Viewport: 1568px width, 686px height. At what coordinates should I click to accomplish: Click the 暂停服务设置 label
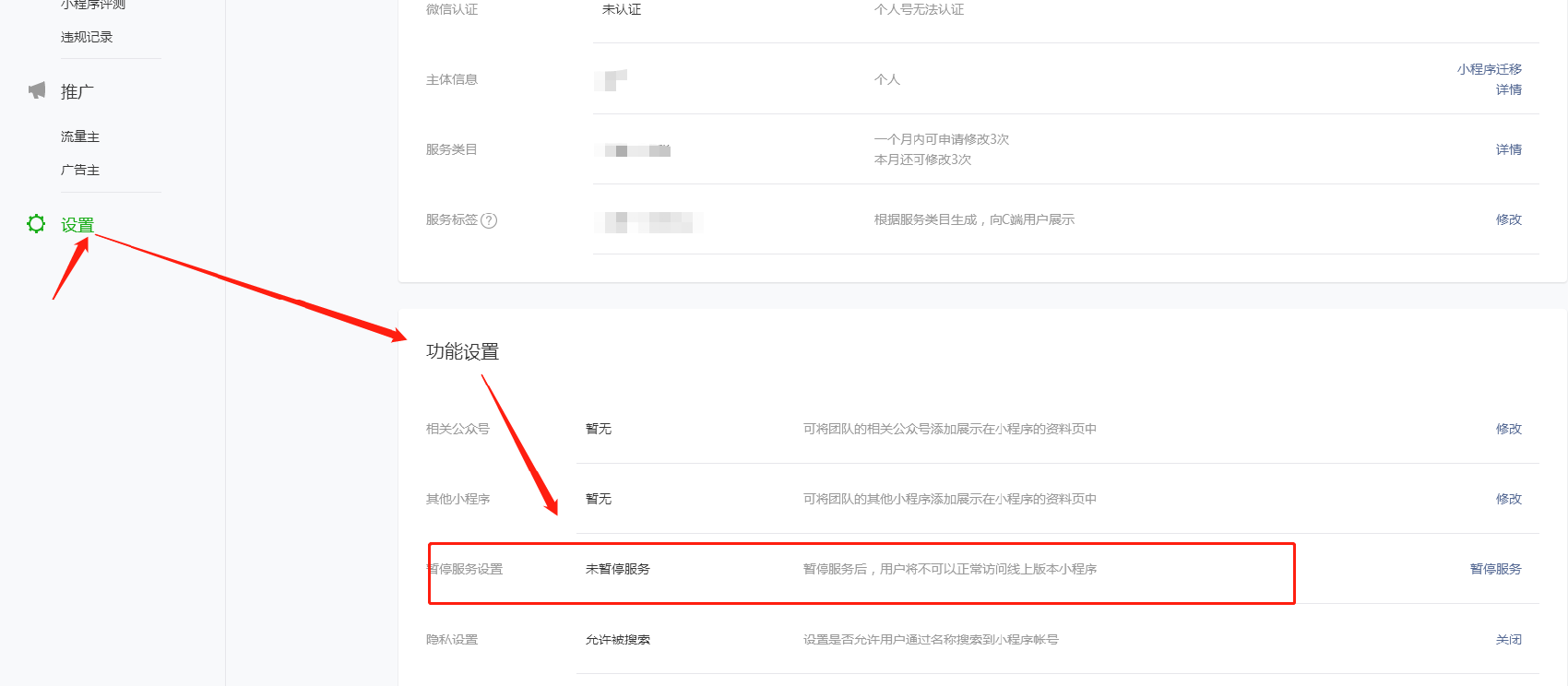coord(465,569)
